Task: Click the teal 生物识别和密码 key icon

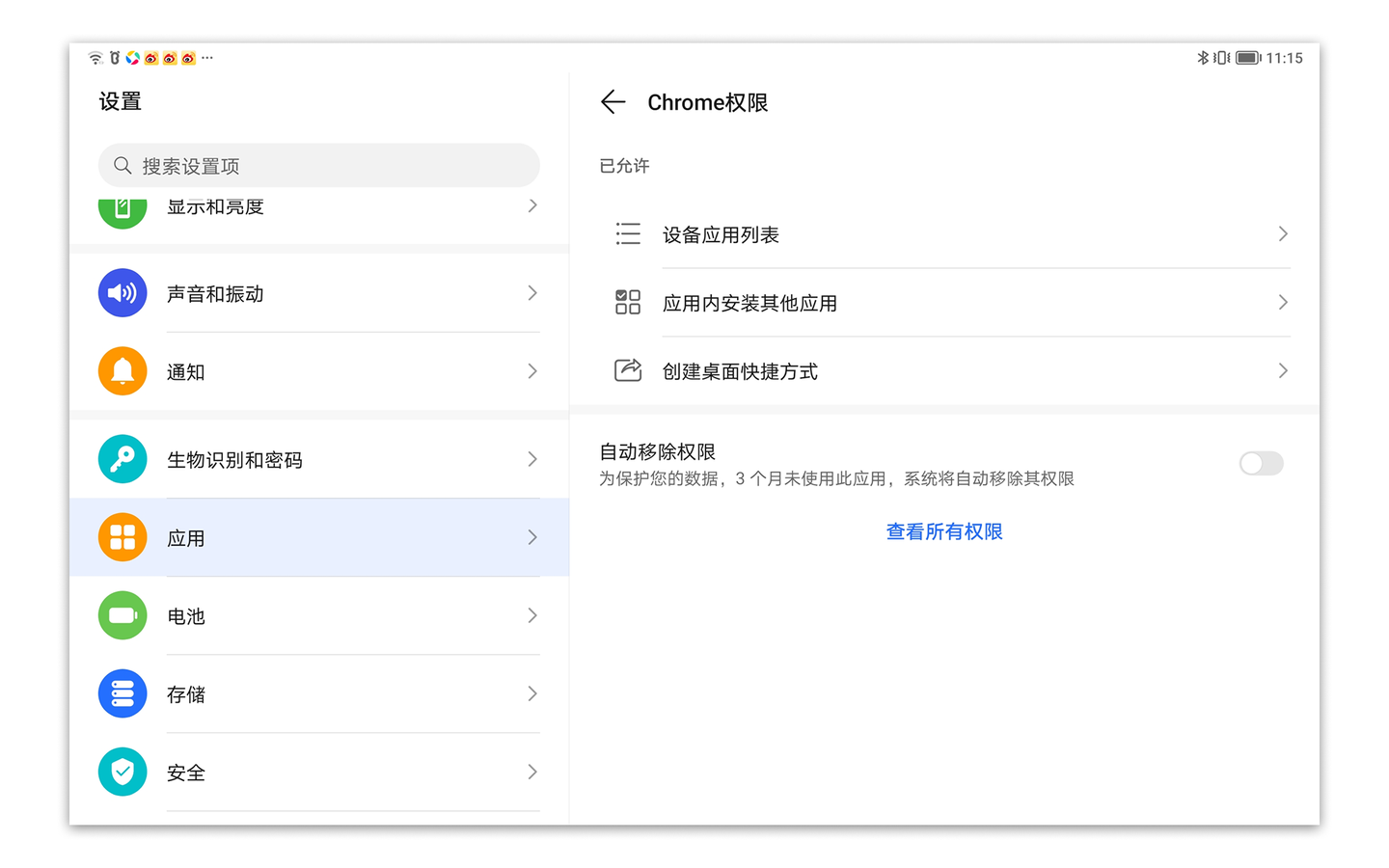Action: coord(123,459)
